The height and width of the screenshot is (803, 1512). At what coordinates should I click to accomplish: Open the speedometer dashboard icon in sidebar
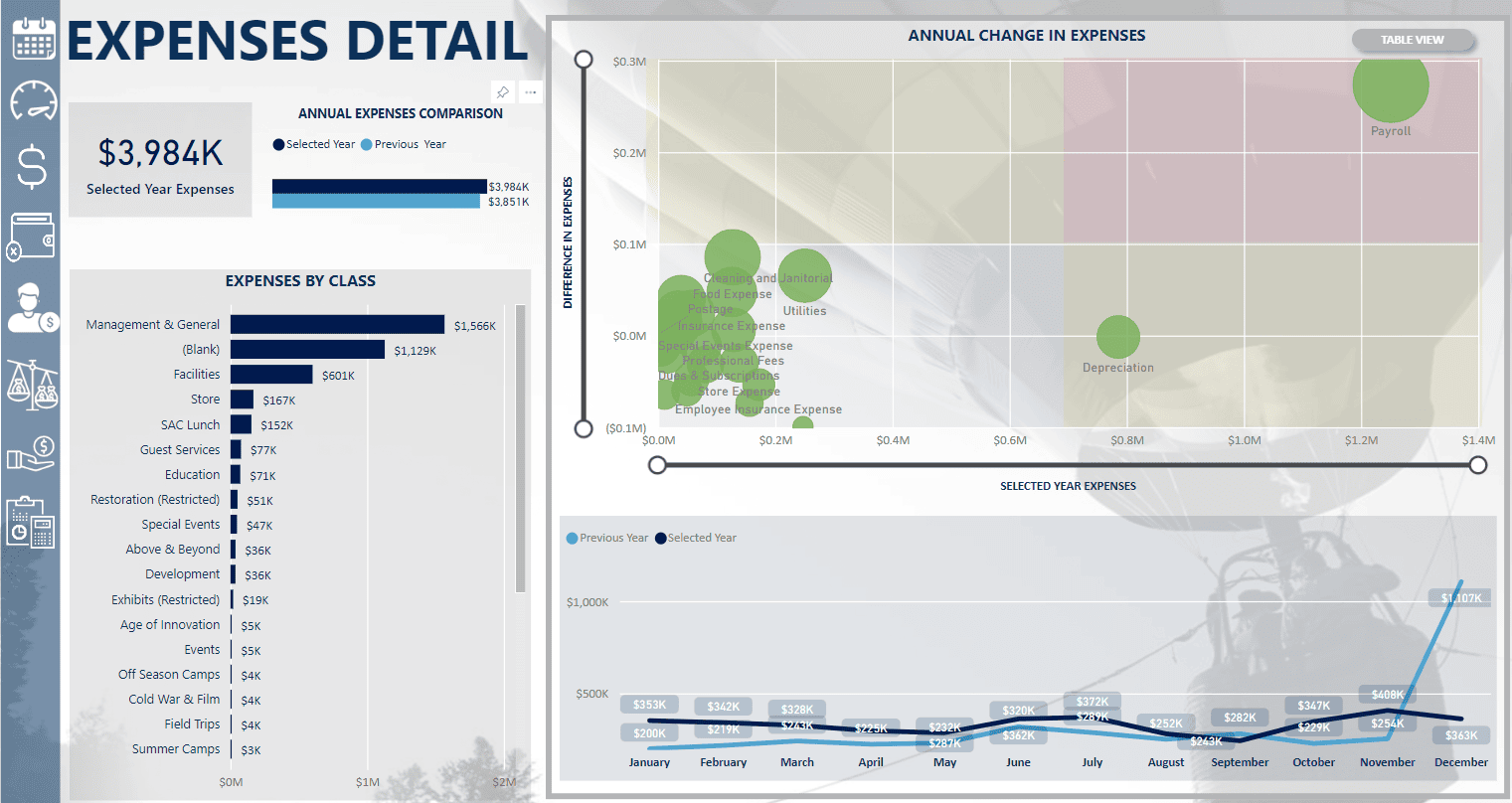pyautogui.click(x=34, y=100)
